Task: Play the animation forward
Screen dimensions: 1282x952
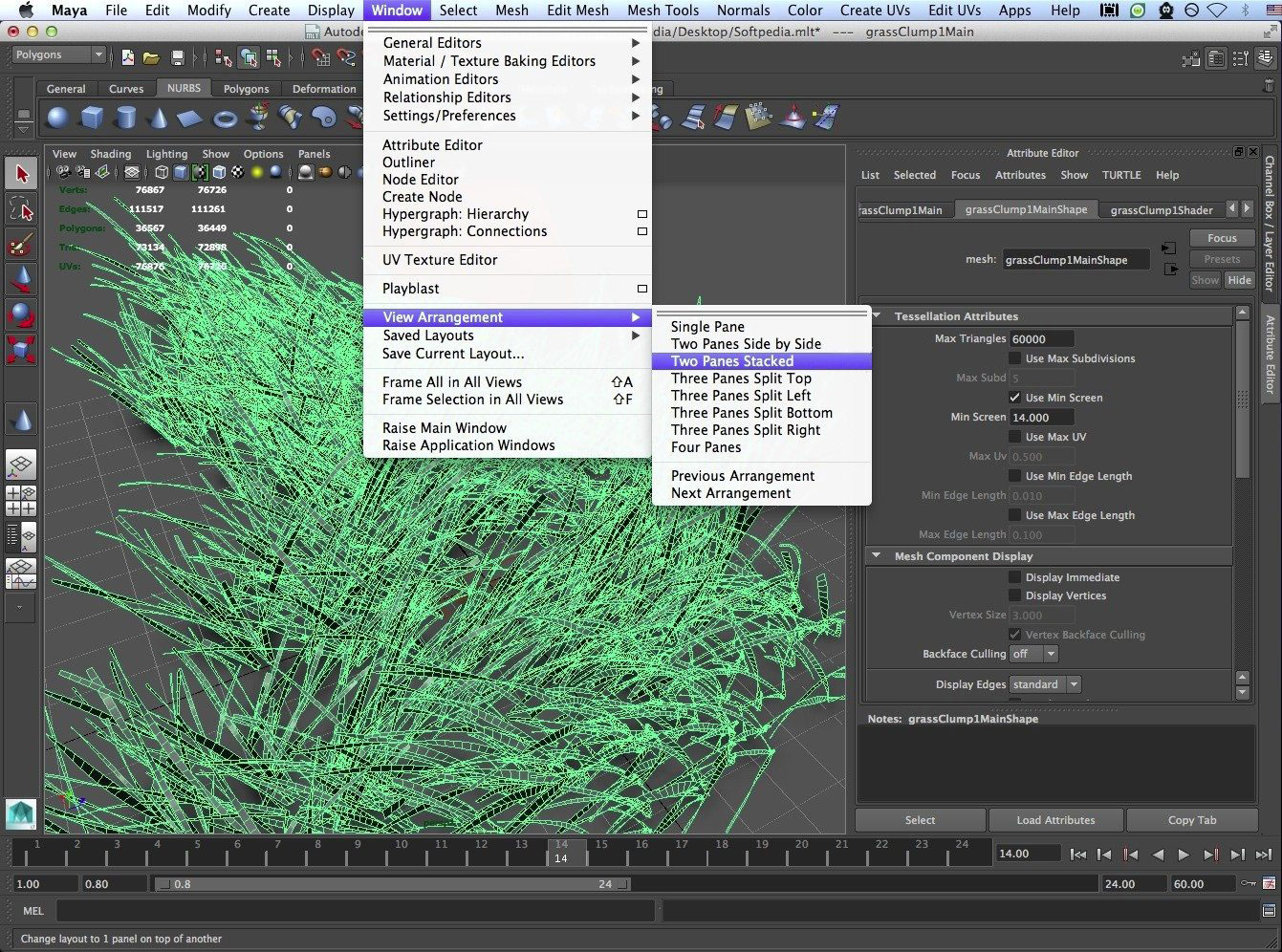Action: coord(1184,855)
